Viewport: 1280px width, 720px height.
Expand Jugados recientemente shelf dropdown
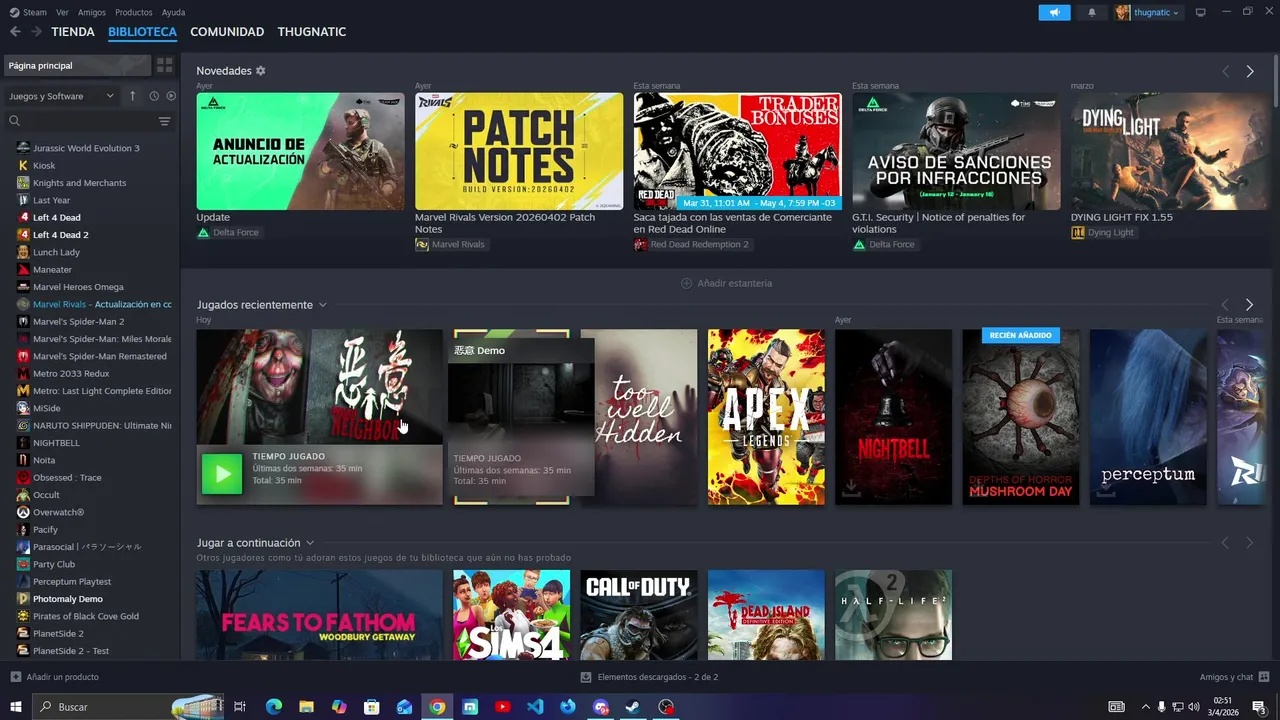(x=323, y=305)
